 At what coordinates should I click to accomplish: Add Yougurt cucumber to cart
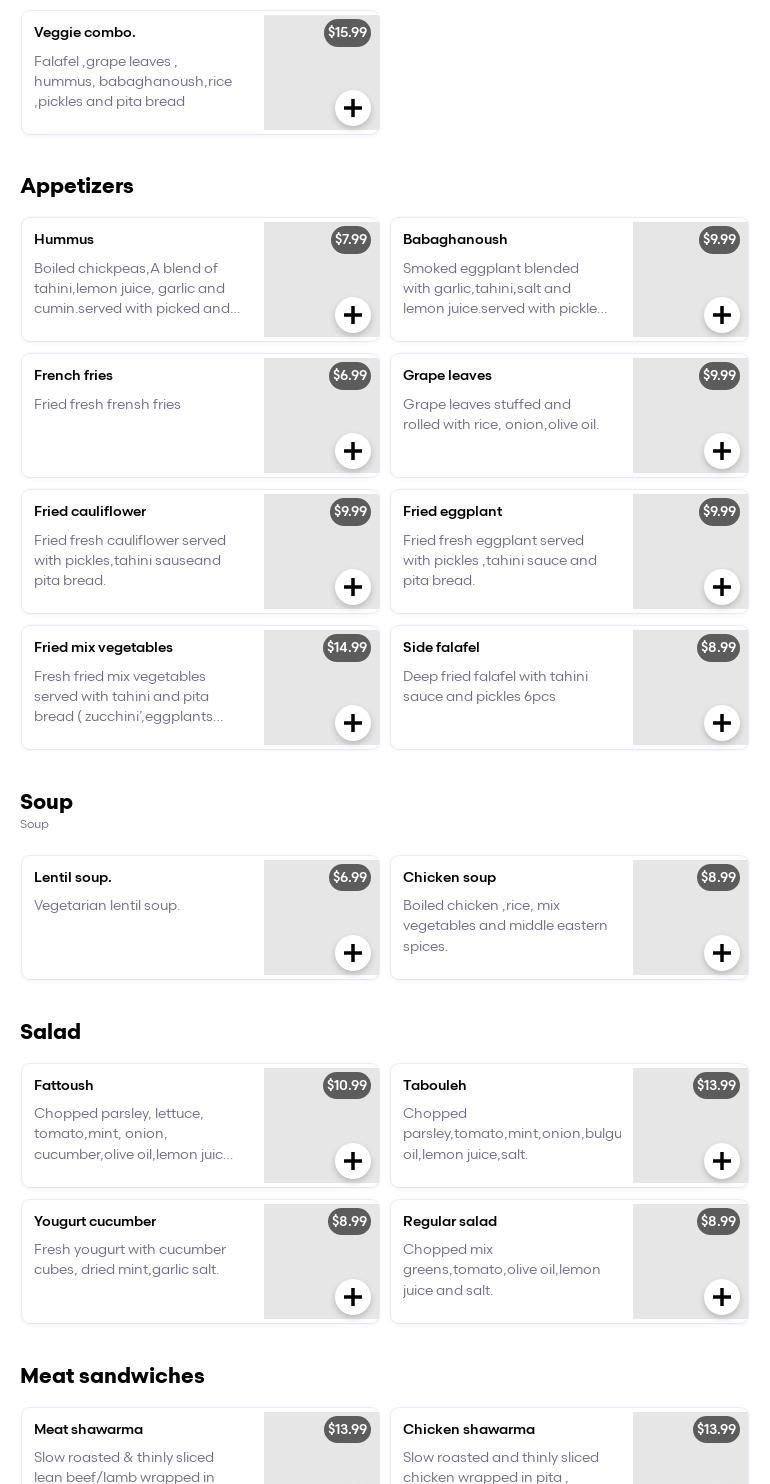353,1297
